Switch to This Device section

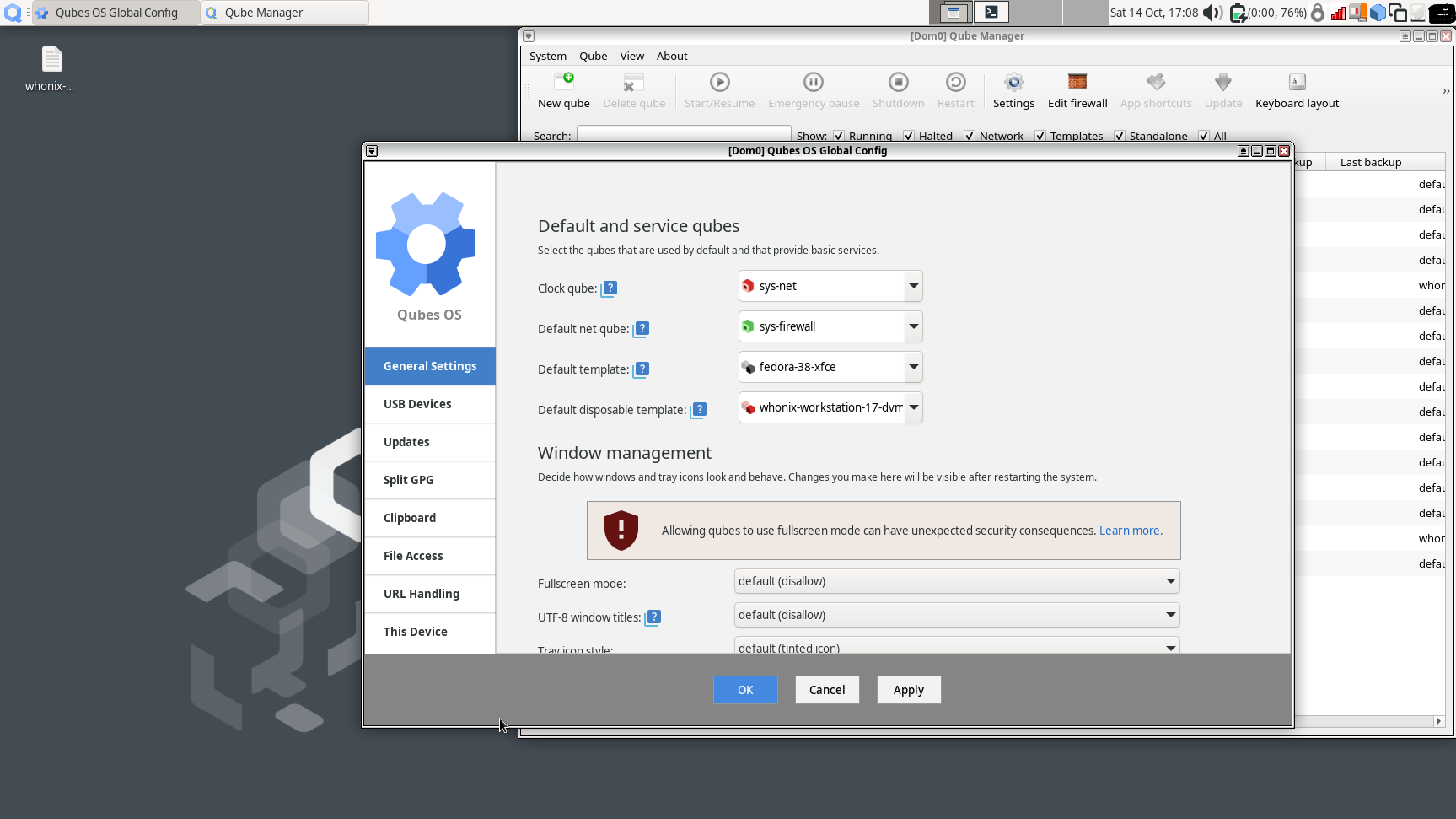click(430, 632)
